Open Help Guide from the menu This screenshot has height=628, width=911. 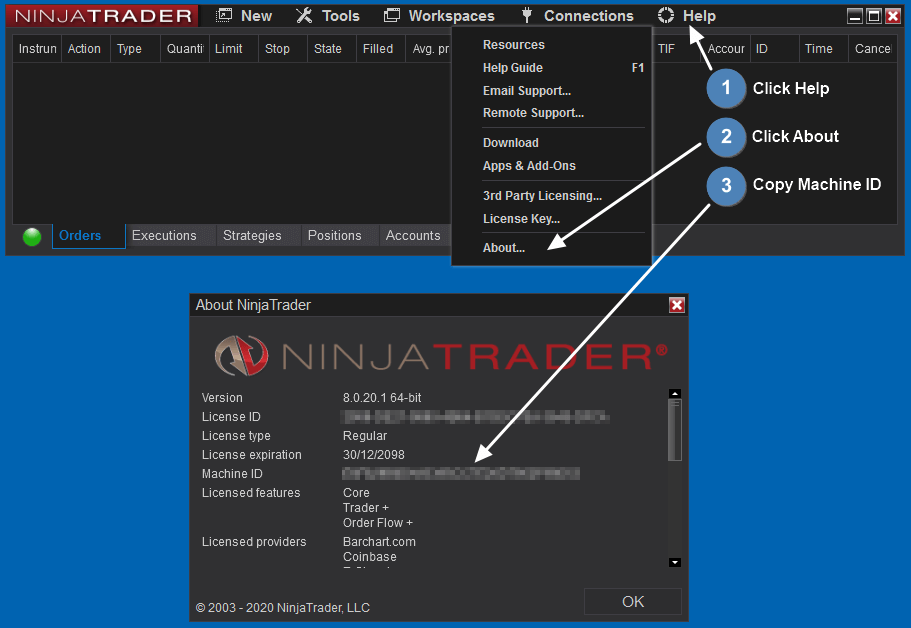512,68
